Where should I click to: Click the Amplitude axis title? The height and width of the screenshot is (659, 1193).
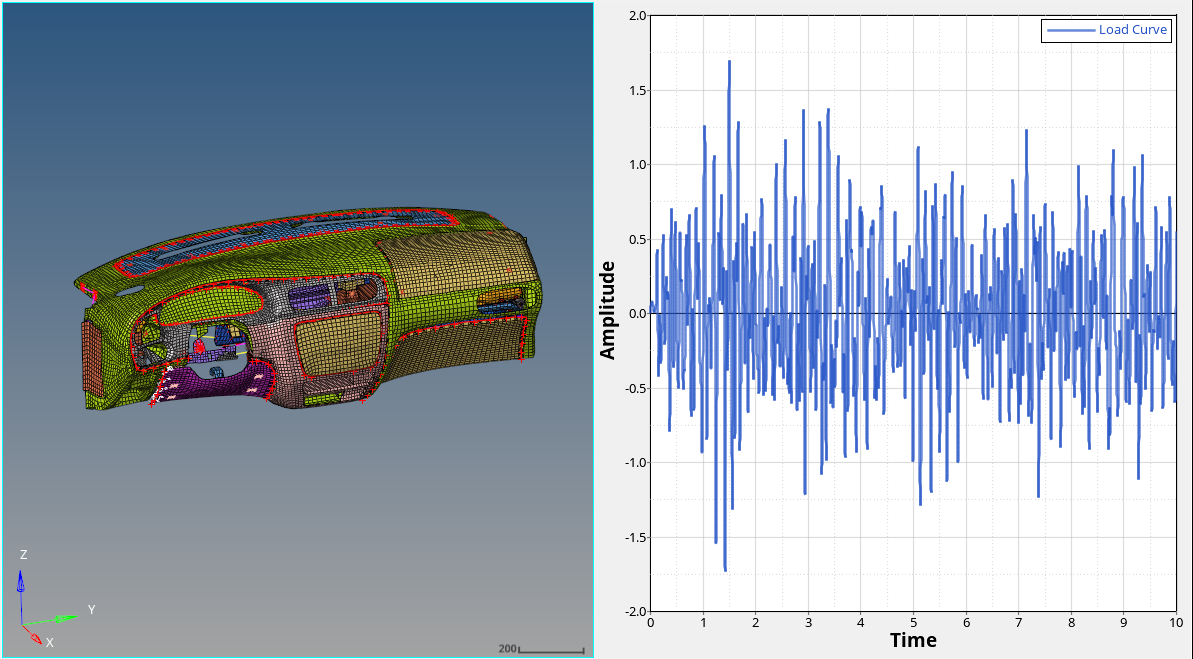point(607,310)
